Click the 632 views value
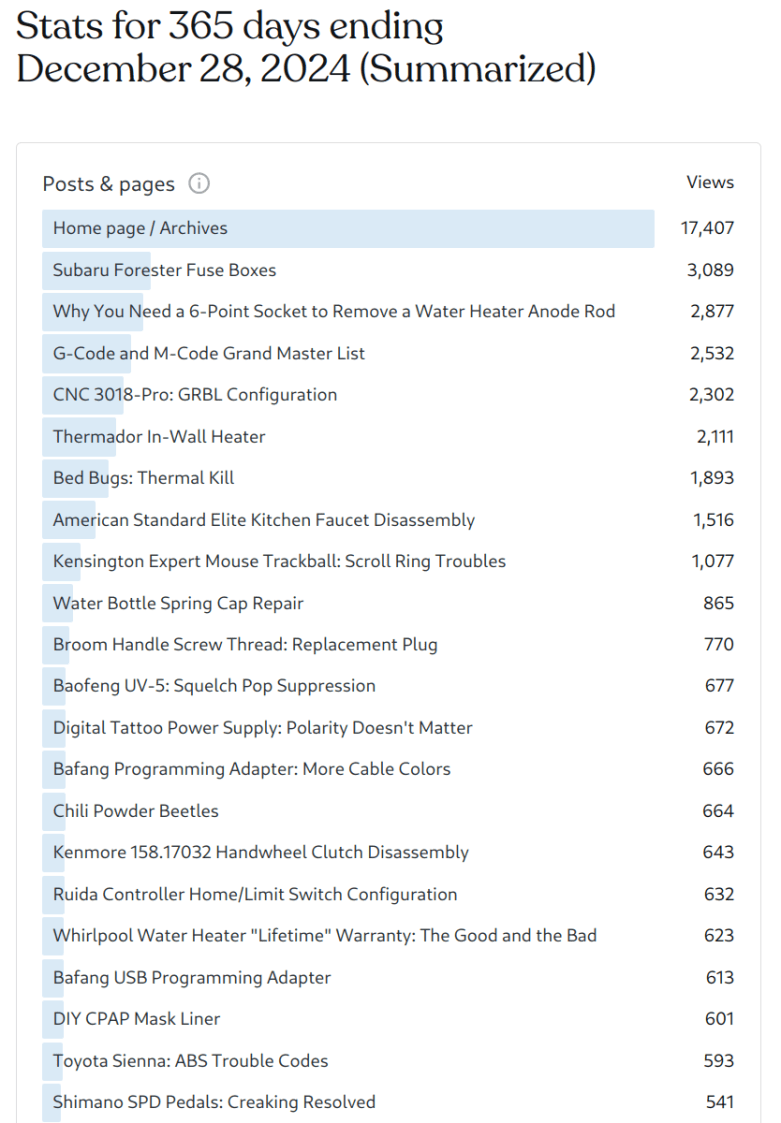 click(x=719, y=895)
